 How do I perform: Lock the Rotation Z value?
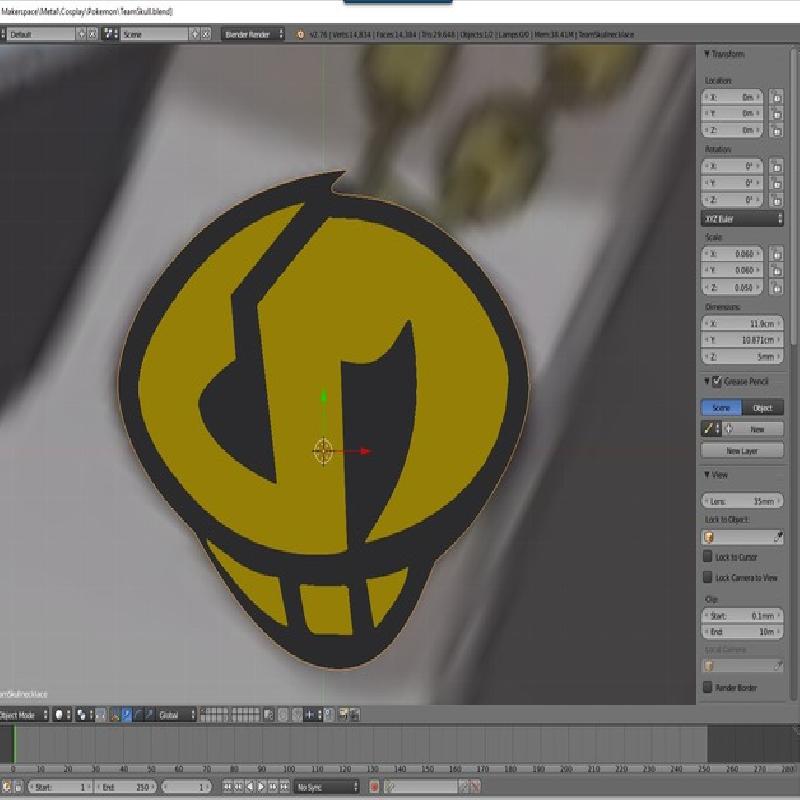(776, 199)
